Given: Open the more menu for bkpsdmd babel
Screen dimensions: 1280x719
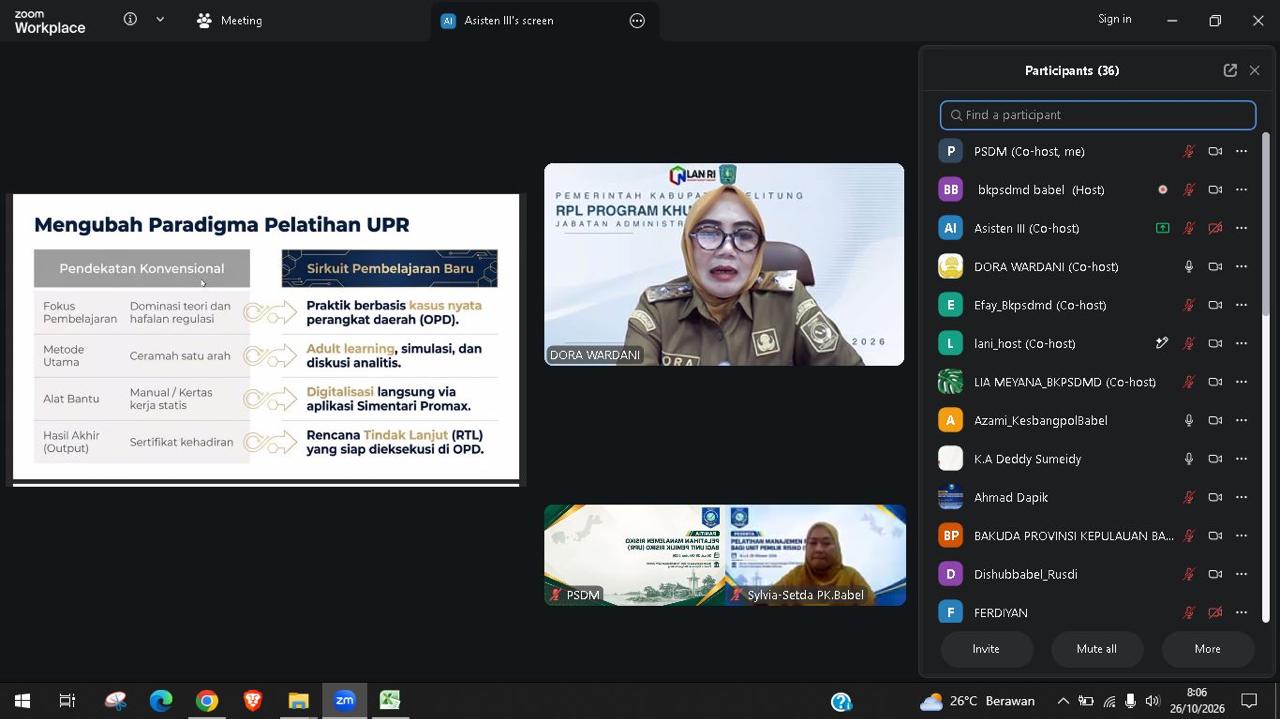Looking at the screenshot, I should pyautogui.click(x=1241, y=189).
